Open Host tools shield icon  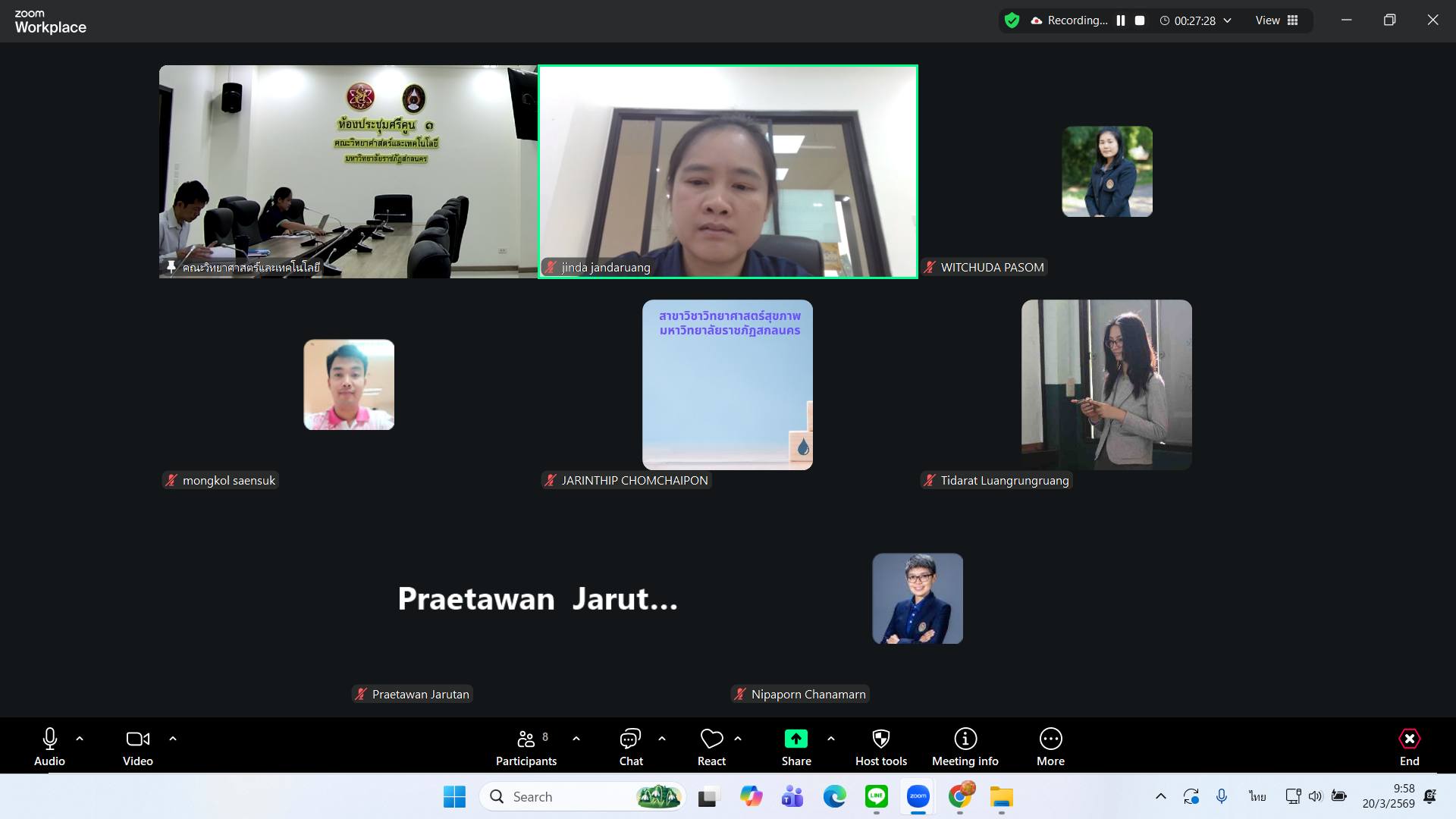[880, 739]
